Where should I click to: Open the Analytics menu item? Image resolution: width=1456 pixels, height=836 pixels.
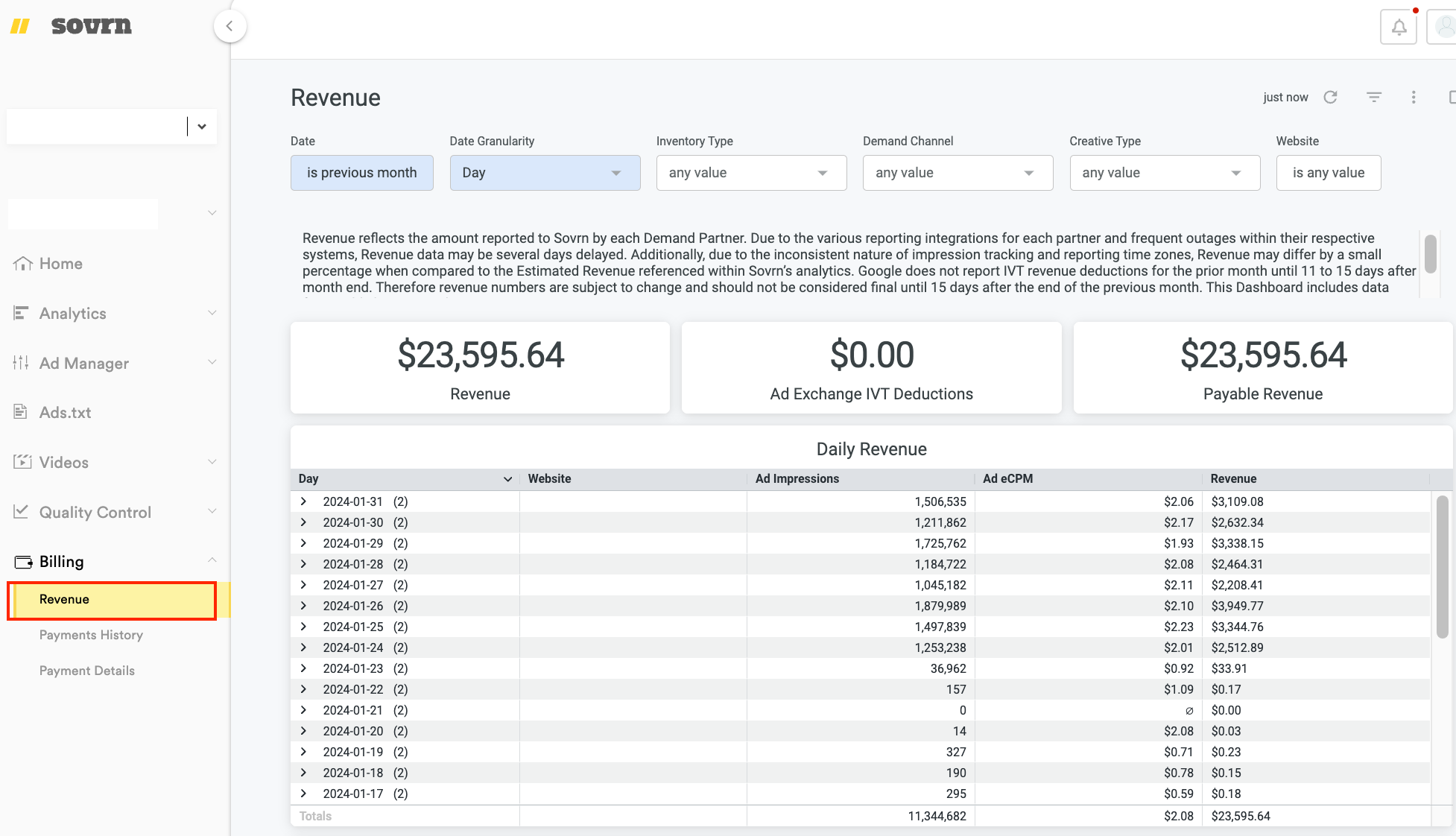(x=73, y=314)
